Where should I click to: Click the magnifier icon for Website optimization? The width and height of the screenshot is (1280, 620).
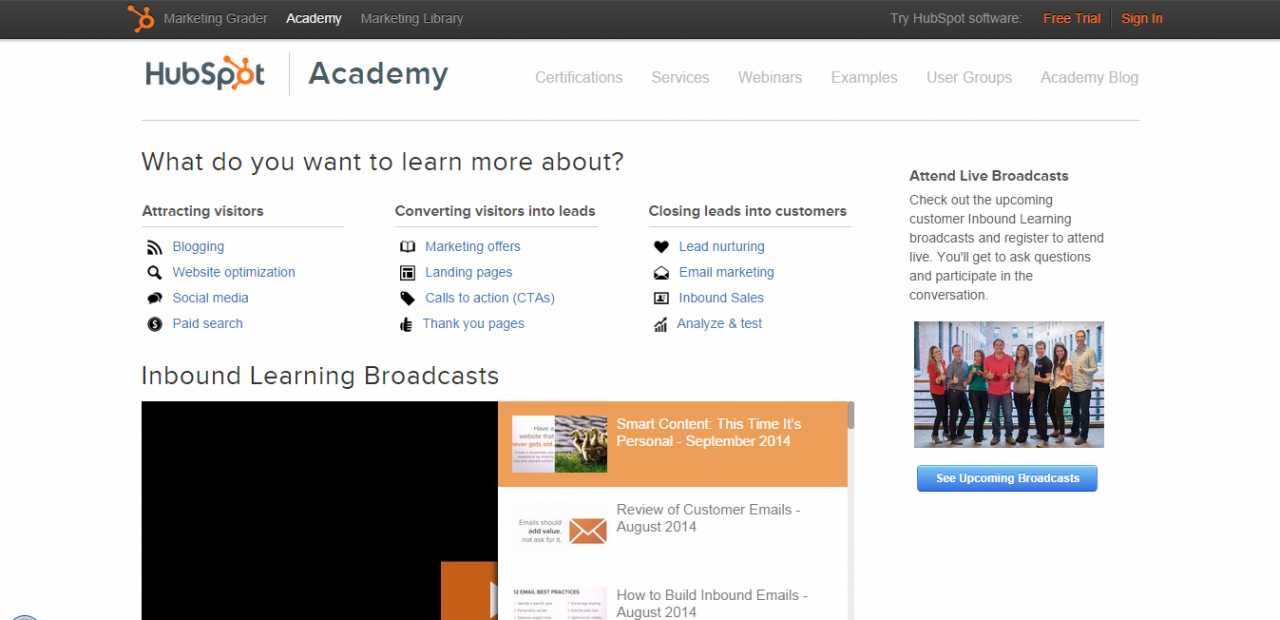click(x=154, y=271)
